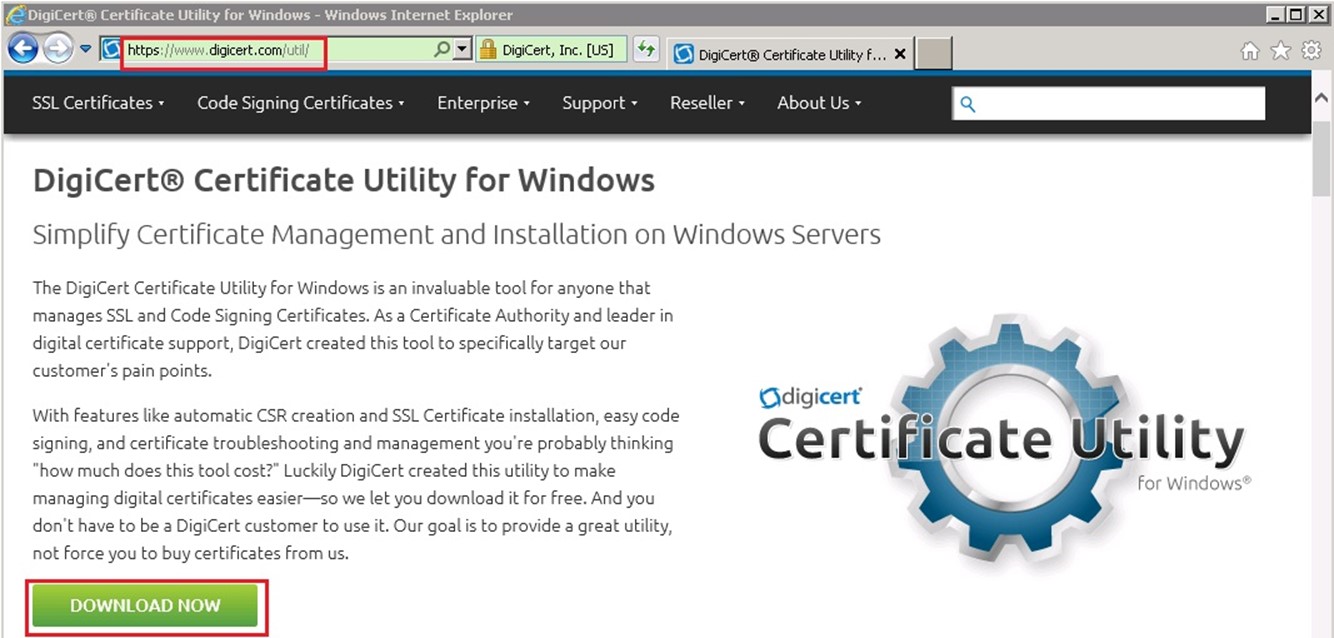Click the text 'customer's pain points.'
Image resolution: width=1334 pixels, height=638 pixels.
[x=123, y=370]
